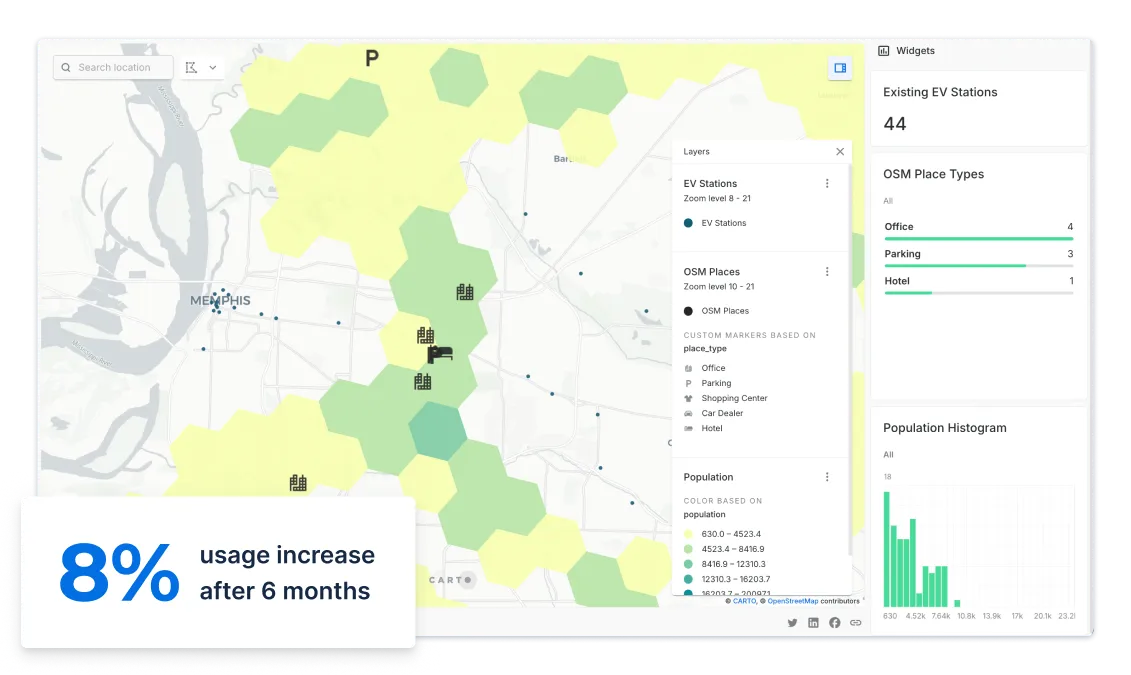Copy link with the chain icon
Viewport: 1131px width, 675px height.
click(x=856, y=623)
